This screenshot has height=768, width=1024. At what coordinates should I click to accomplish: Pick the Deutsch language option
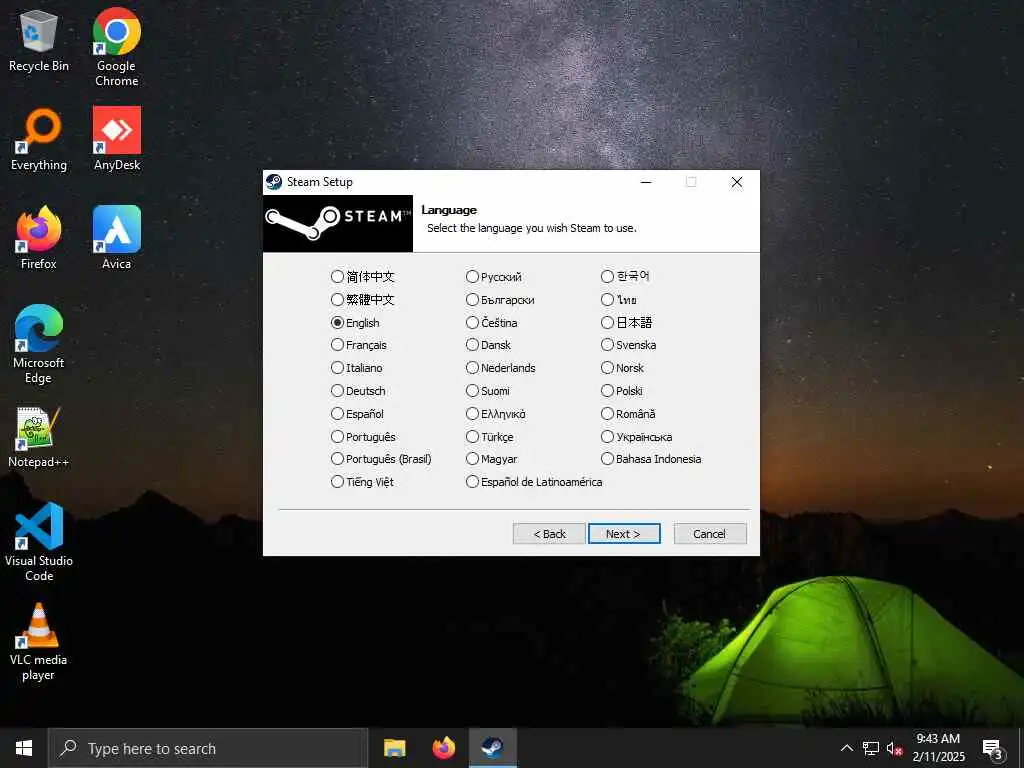pos(358,391)
